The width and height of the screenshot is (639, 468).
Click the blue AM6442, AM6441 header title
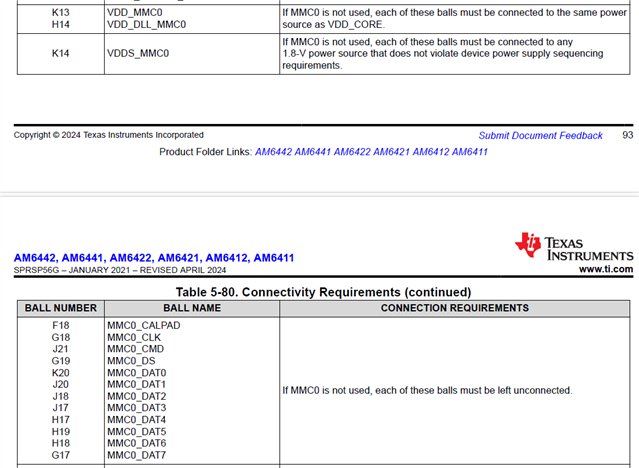click(154, 258)
